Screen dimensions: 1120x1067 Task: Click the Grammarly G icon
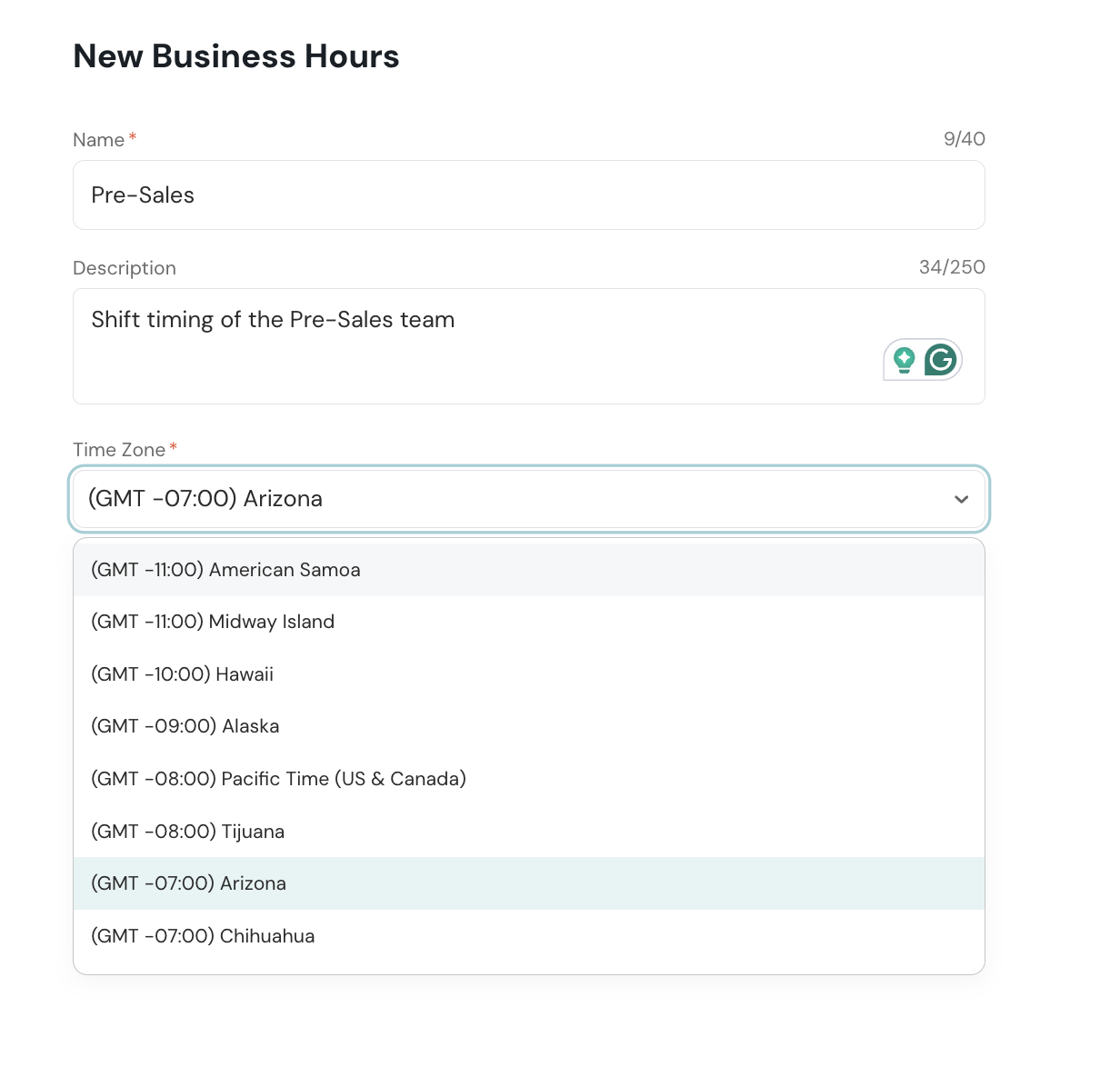click(941, 360)
